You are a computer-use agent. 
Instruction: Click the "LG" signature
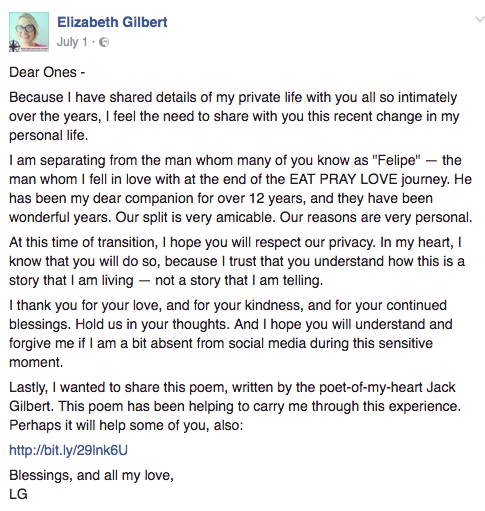point(18,494)
